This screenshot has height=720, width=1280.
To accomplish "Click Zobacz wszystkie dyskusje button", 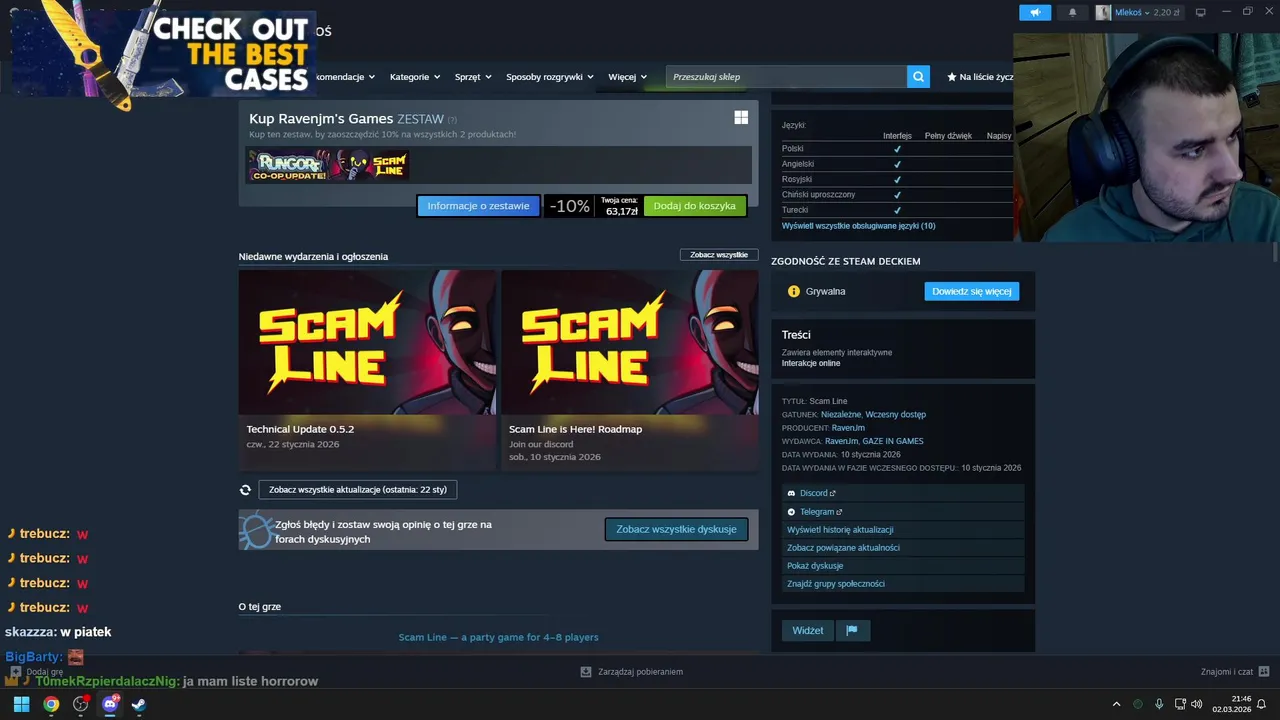I will (676, 529).
